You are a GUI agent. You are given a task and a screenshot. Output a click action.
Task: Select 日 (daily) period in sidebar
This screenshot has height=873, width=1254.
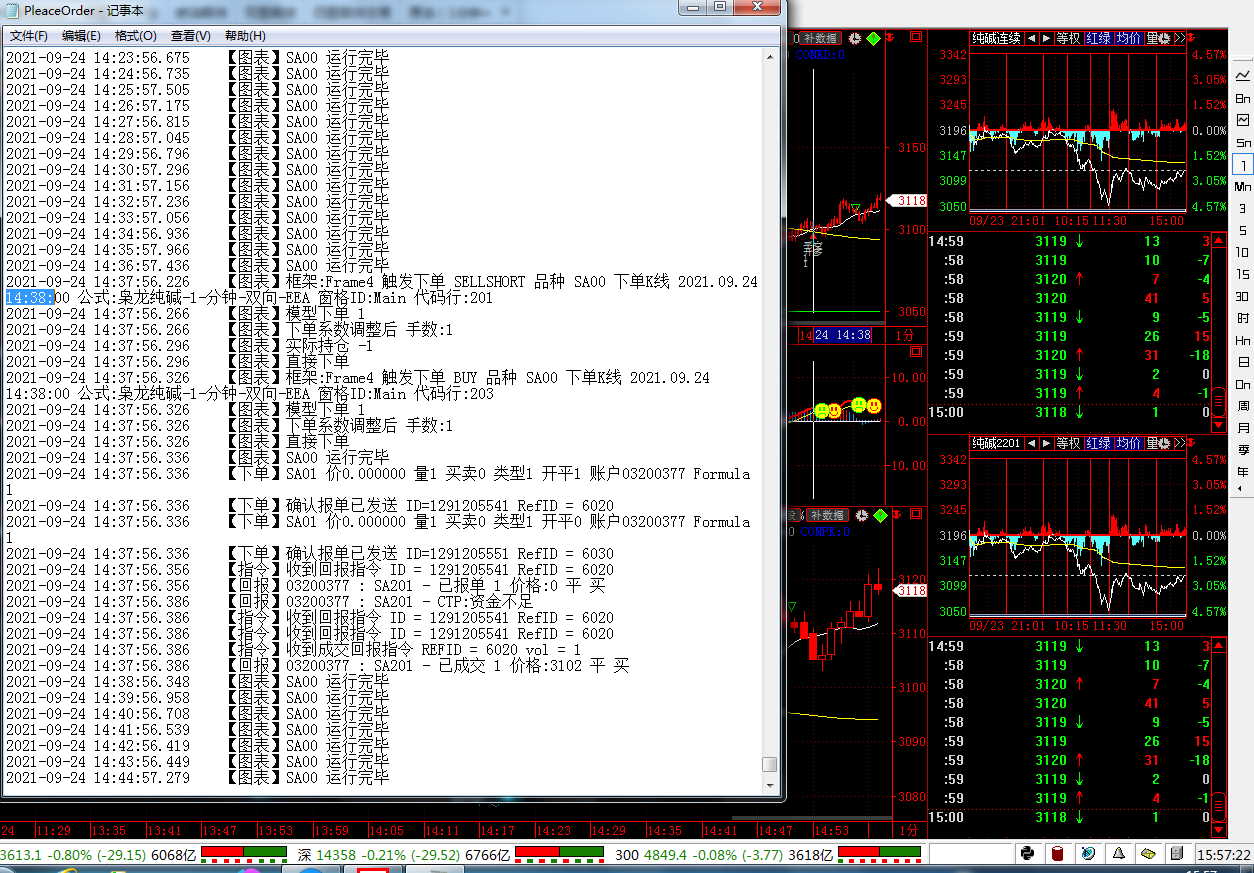pyautogui.click(x=1243, y=362)
